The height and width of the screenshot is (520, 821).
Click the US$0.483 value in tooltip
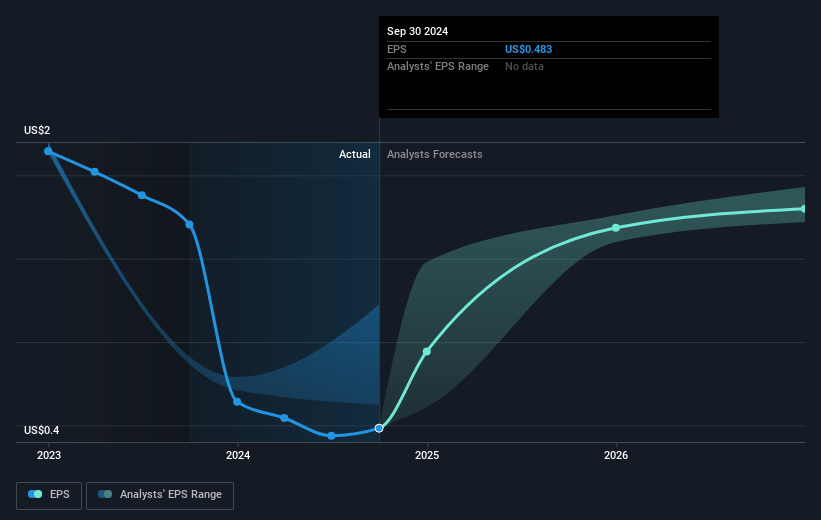pos(528,49)
